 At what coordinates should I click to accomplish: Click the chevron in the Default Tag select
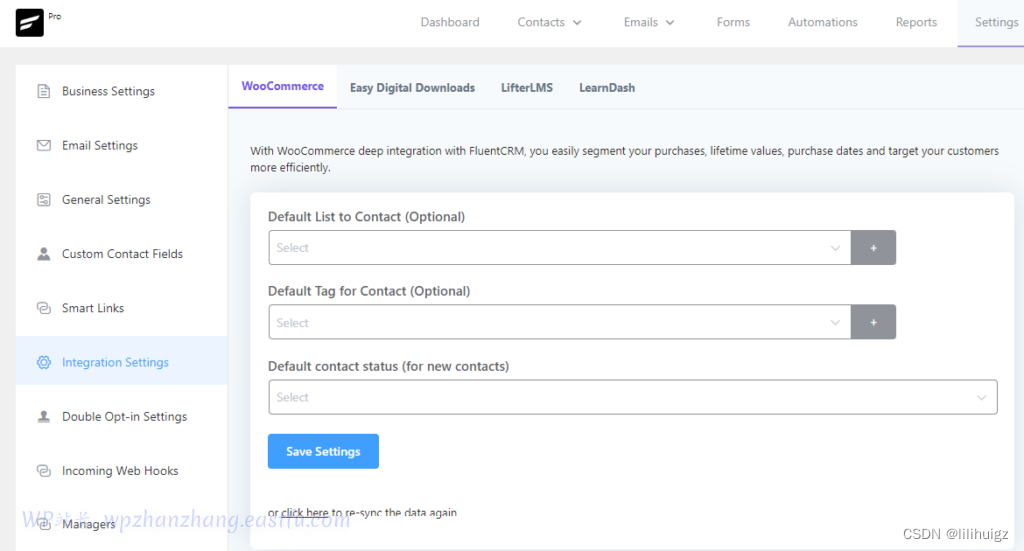pyautogui.click(x=835, y=323)
